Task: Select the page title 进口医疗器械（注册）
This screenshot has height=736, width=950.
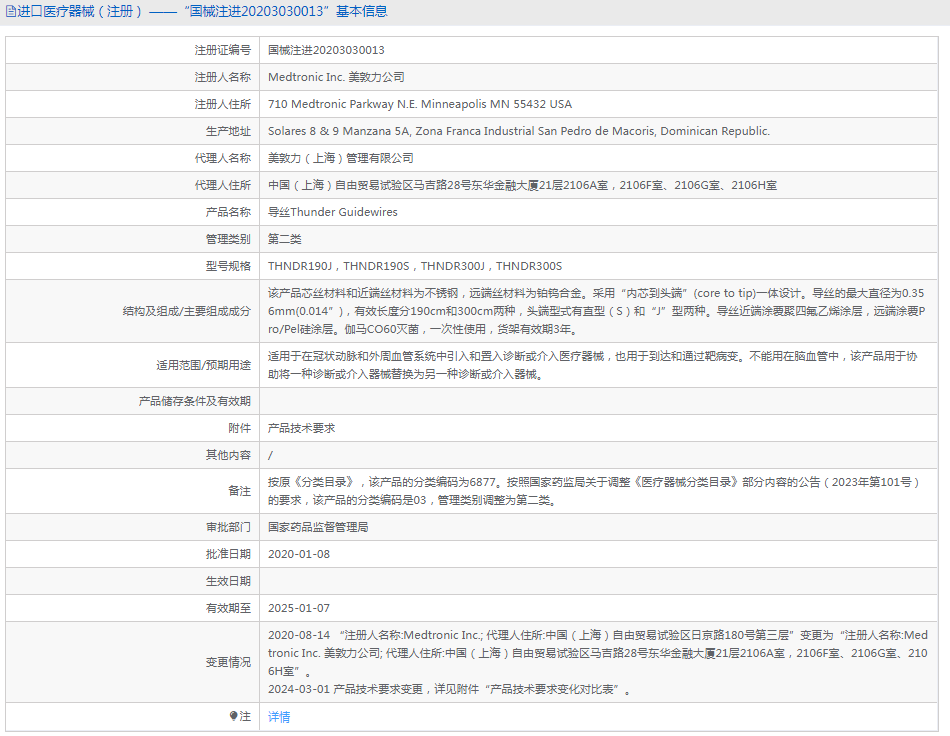Action: (79, 12)
